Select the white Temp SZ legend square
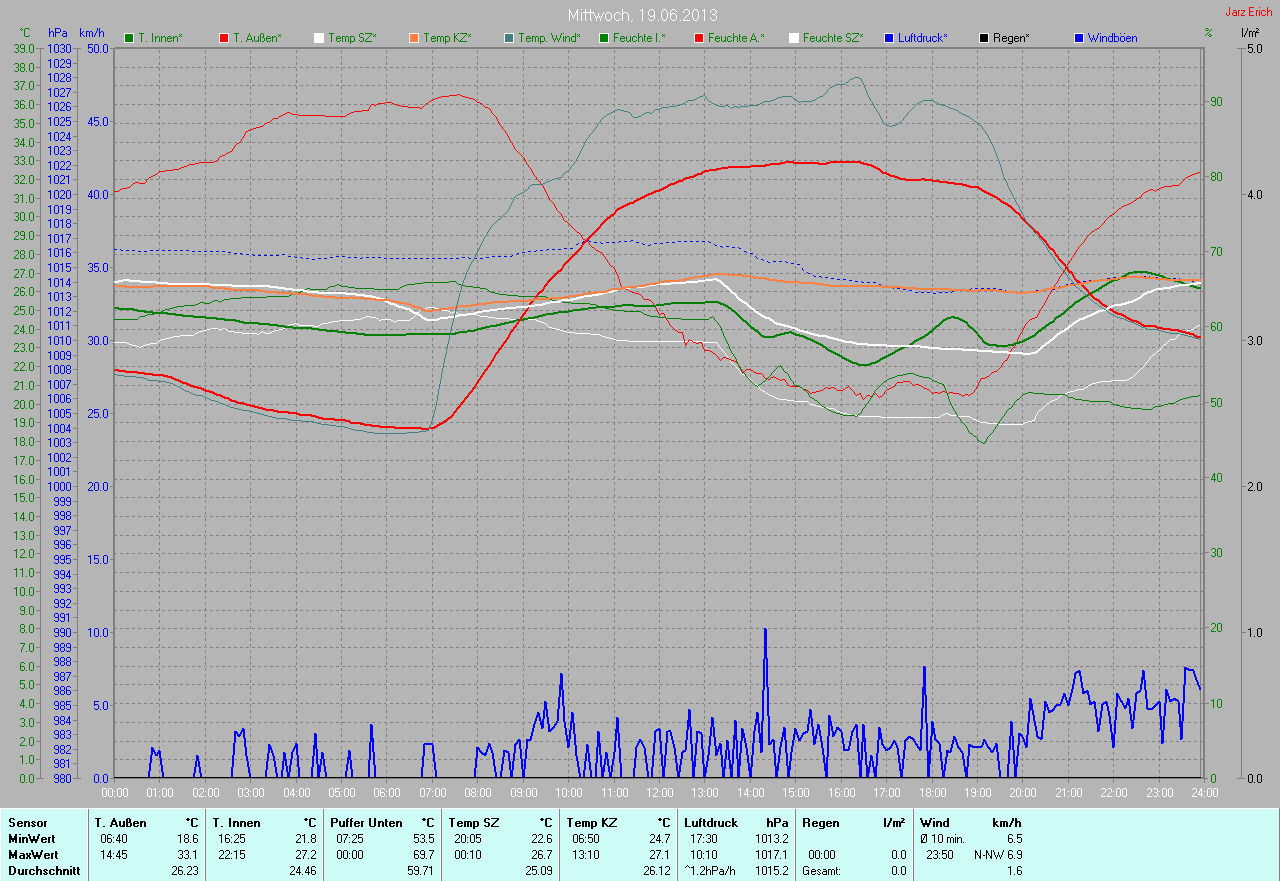The height and width of the screenshot is (881, 1280). point(319,38)
